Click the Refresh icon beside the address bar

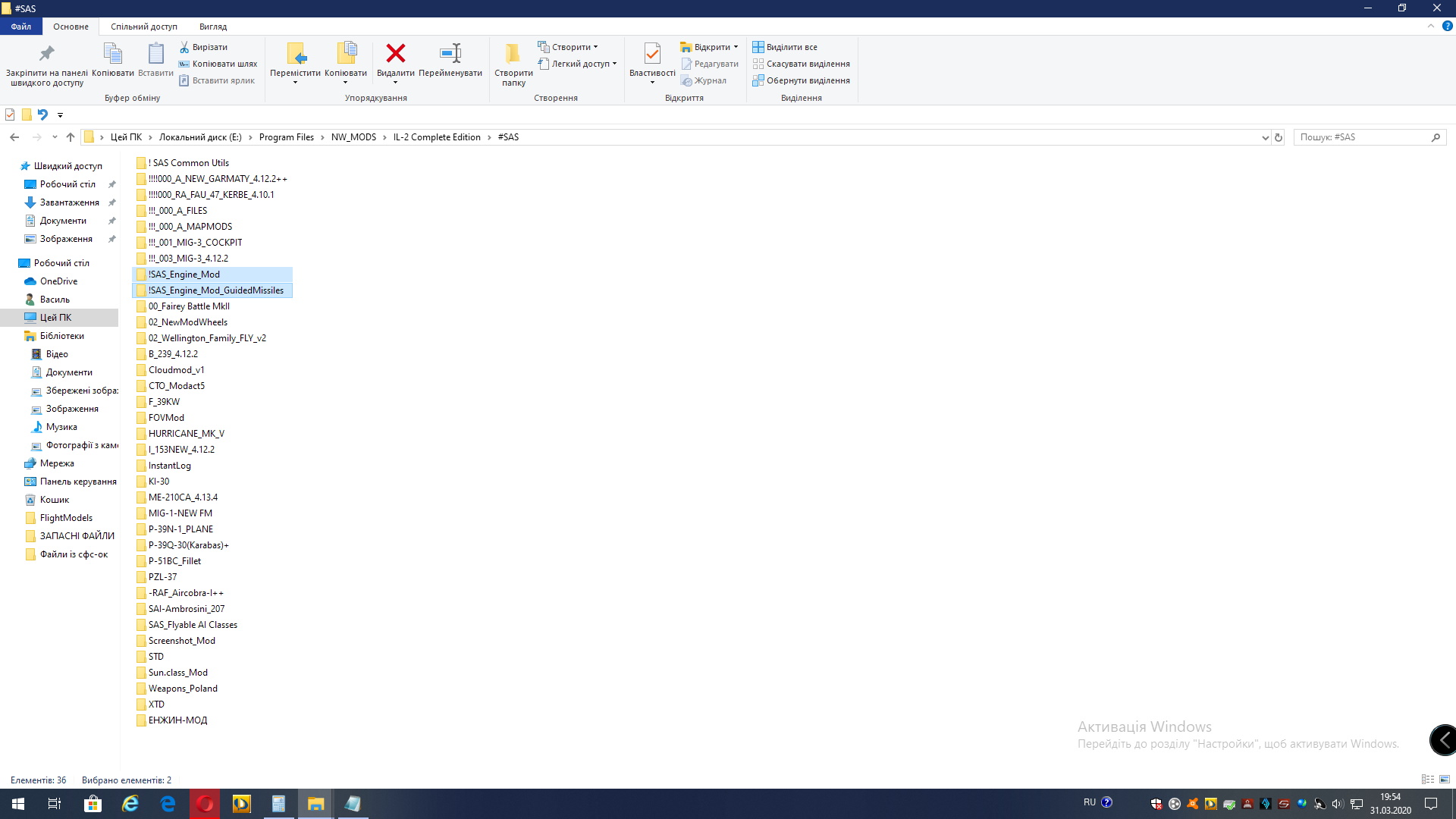(1279, 137)
